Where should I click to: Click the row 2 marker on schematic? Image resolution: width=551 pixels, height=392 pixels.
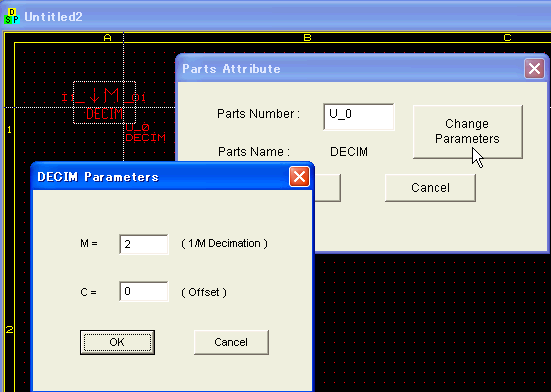point(9,329)
